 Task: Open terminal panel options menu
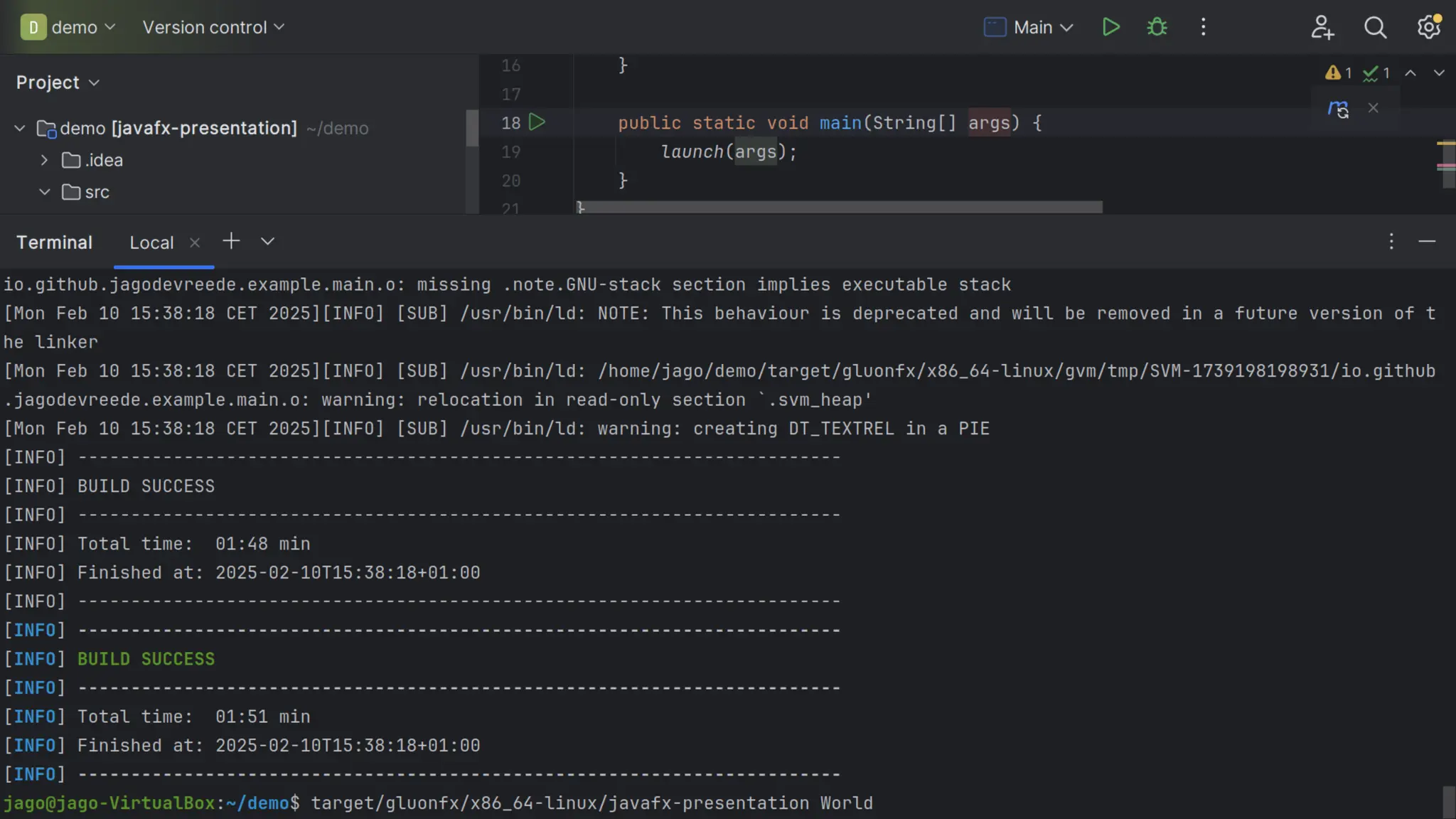pyautogui.click(x=1391, y=241)
